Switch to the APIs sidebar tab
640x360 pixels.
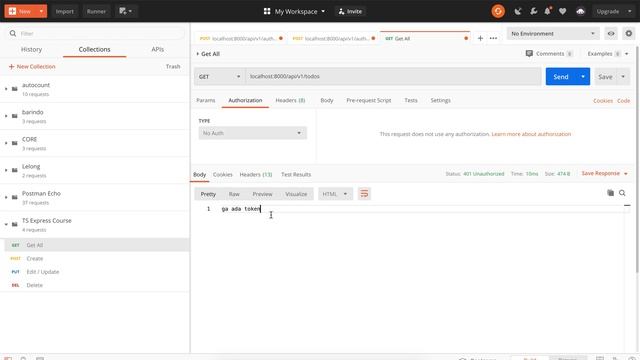pyautogui.click(x=158, y=49)
